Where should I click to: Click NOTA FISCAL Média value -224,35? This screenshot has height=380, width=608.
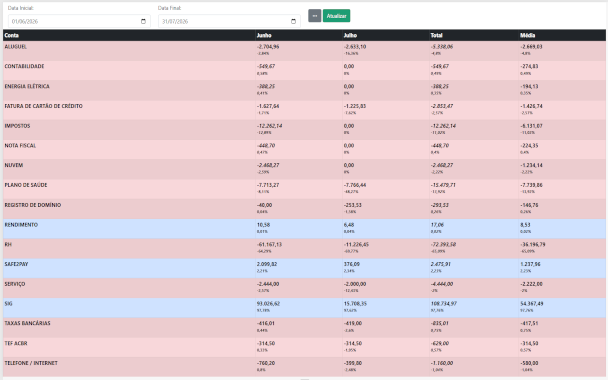529,145
